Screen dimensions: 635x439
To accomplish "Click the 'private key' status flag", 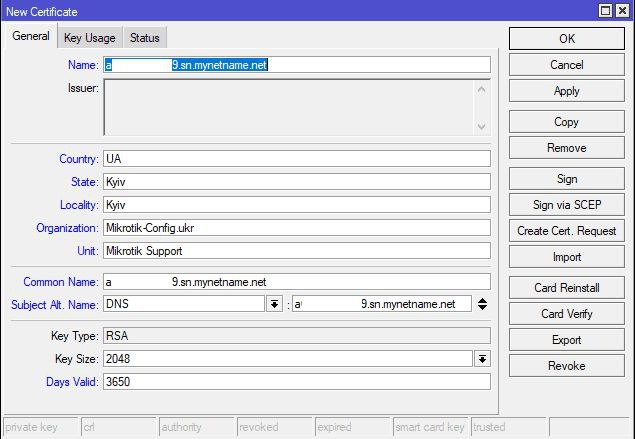I will (40, 427).
